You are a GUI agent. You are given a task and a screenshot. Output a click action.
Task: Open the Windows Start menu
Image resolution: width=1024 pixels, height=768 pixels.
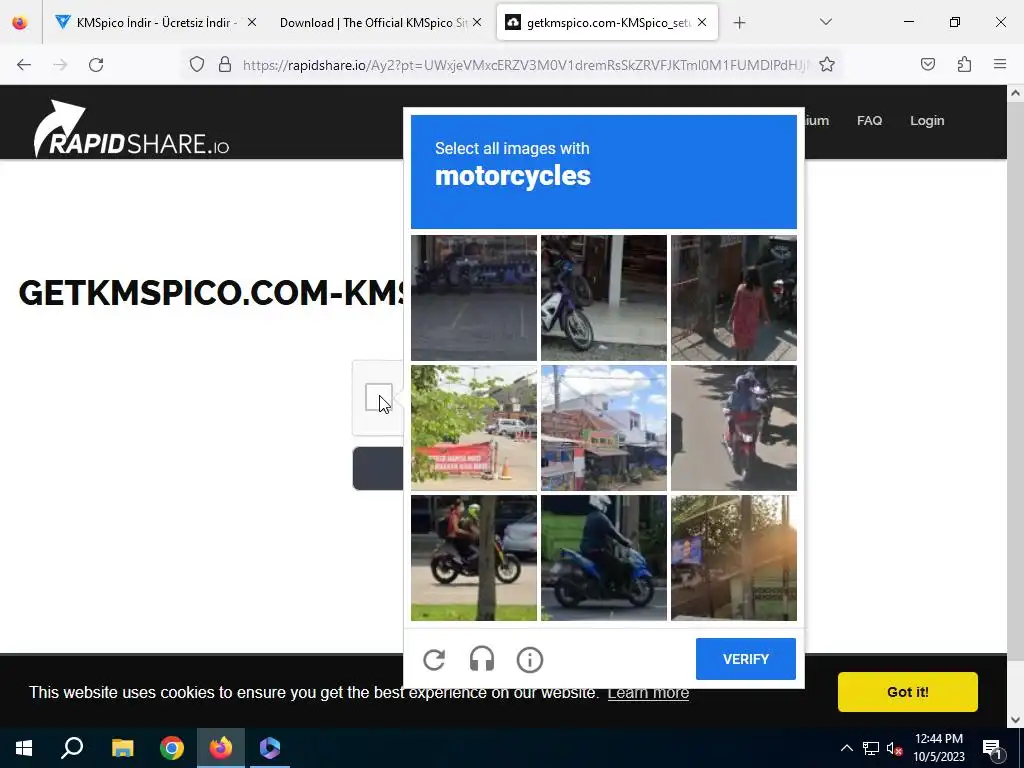[x=24, y=748]
